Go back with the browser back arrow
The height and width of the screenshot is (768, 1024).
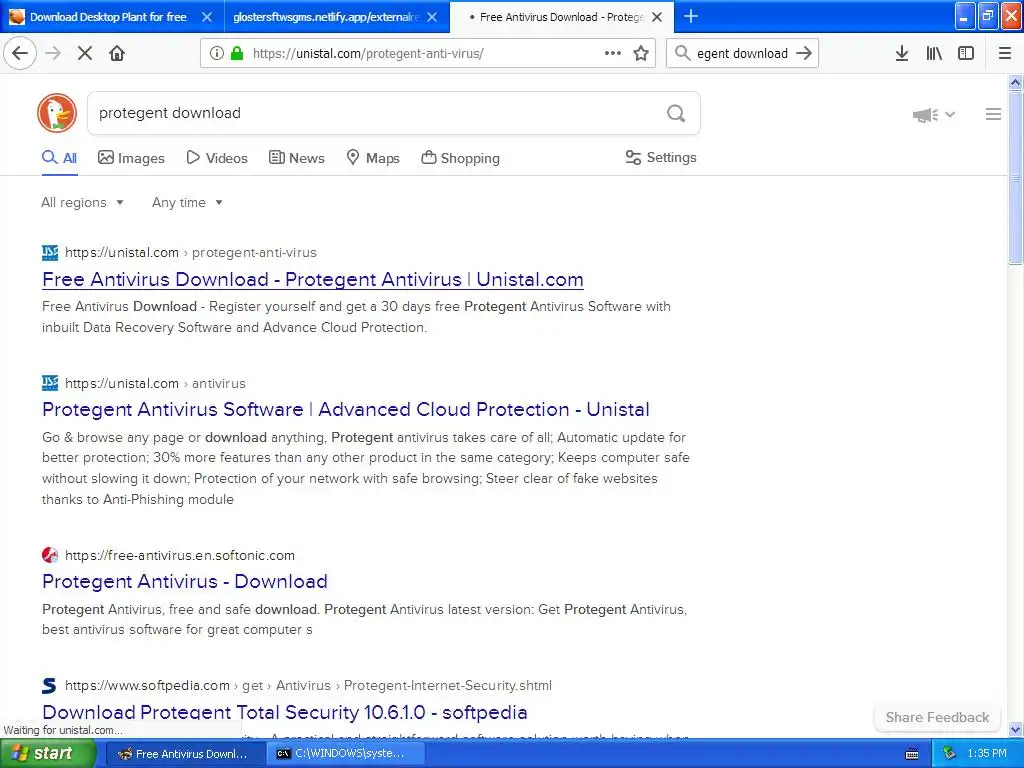[20, 53]
